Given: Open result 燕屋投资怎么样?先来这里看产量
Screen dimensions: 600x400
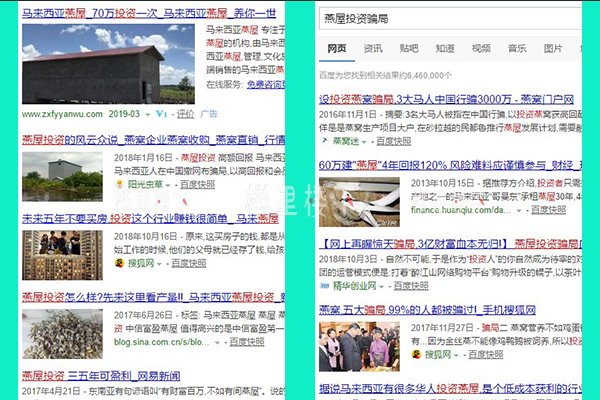Looking at the screenshot, I should (x=153, y=297).
